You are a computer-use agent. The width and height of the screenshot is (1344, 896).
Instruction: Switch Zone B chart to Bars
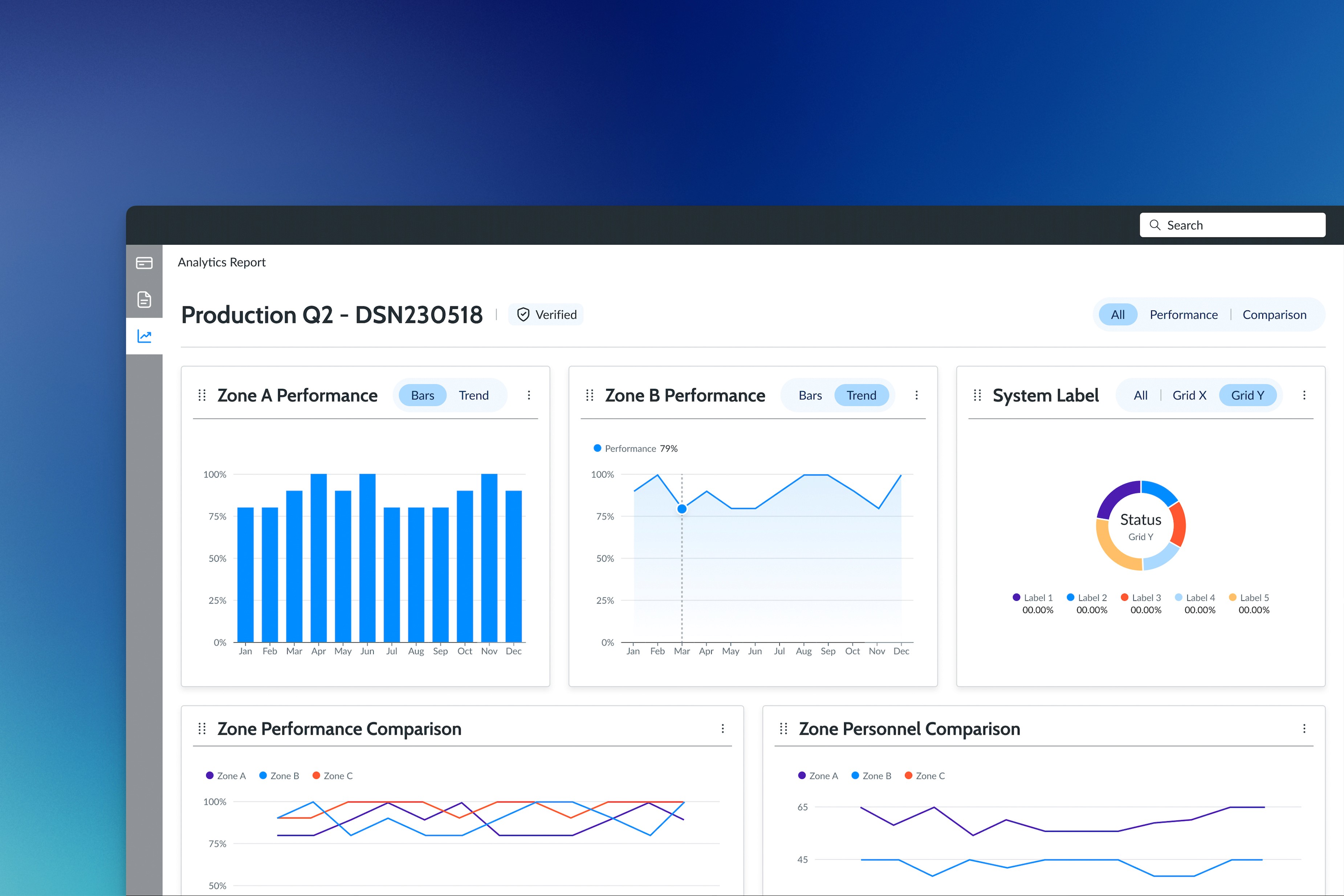pos(810,395)
